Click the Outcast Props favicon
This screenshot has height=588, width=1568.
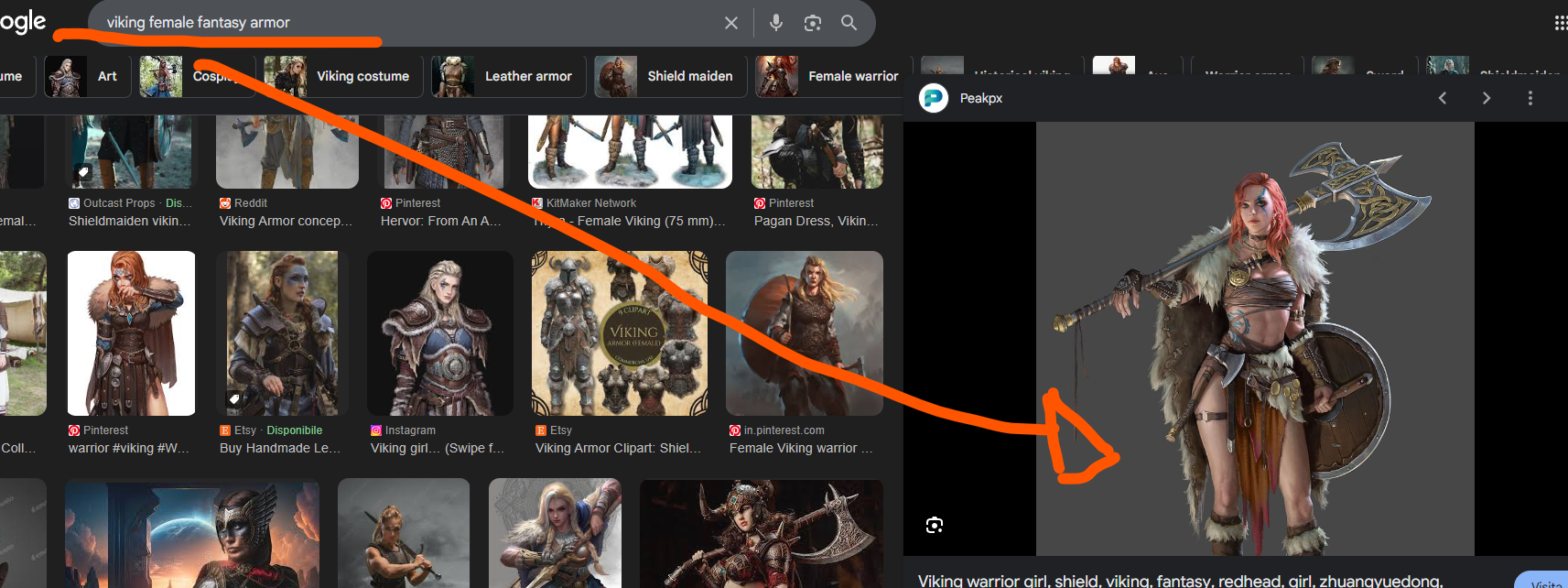[74, 203]
